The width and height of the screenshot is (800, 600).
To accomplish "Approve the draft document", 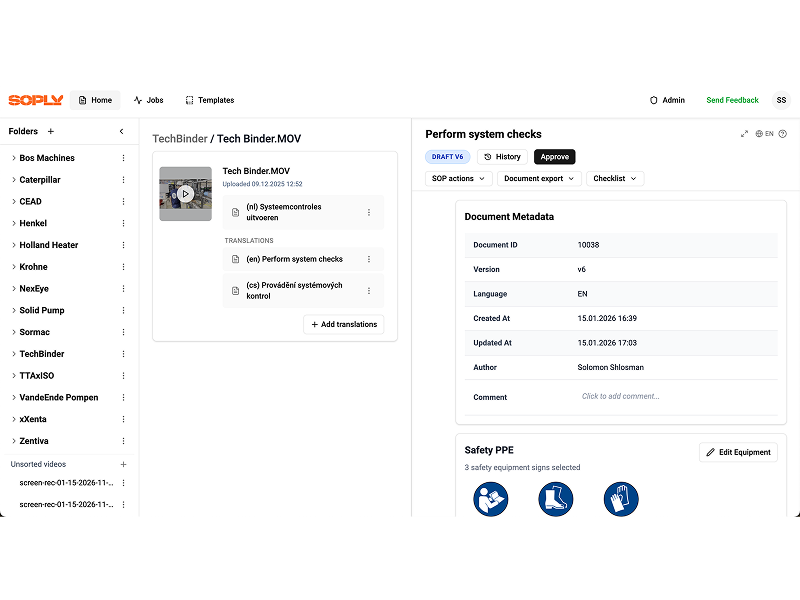I will [554, 157].
